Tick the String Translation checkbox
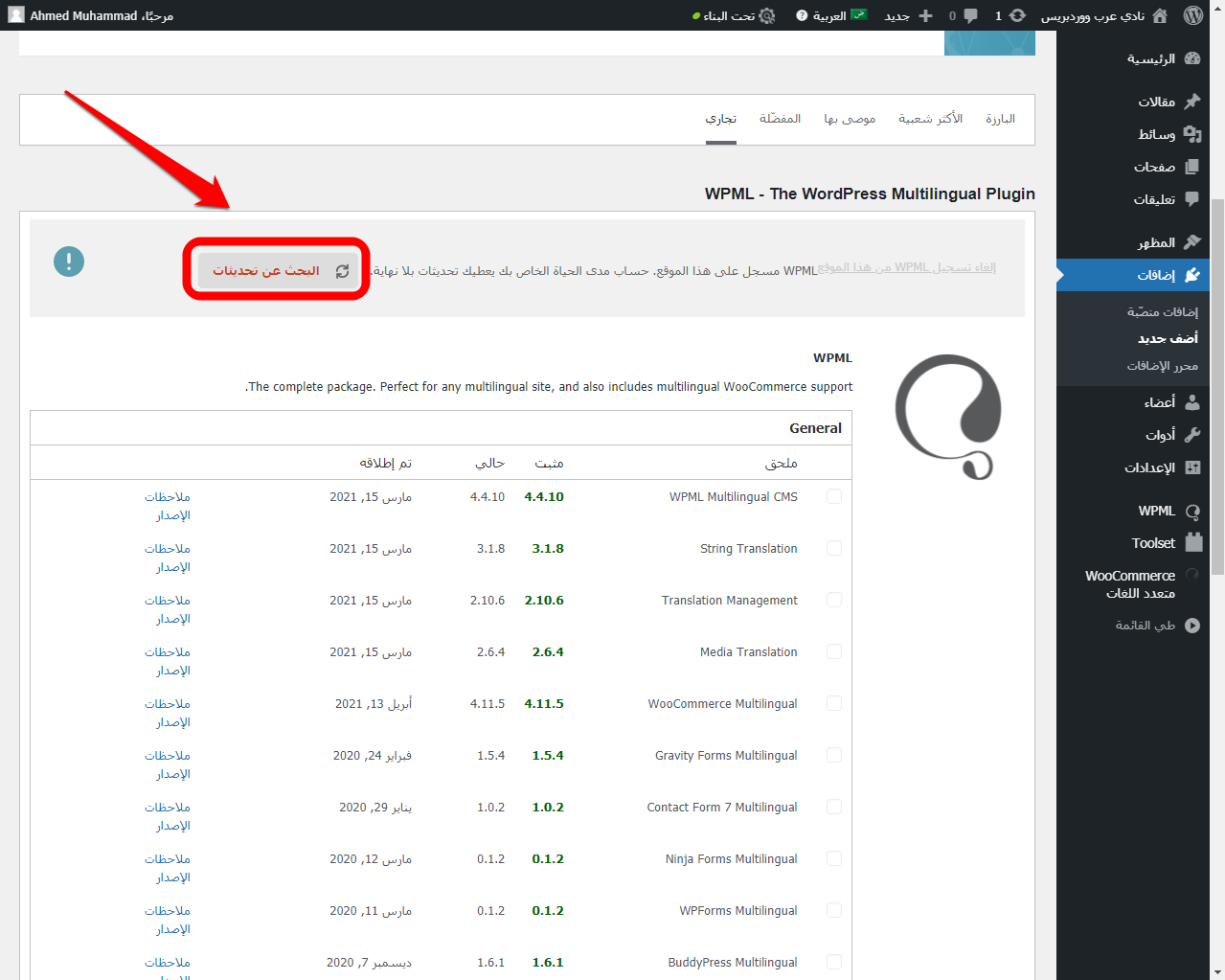Screen dimensions: 1225x980 point(834,548)
